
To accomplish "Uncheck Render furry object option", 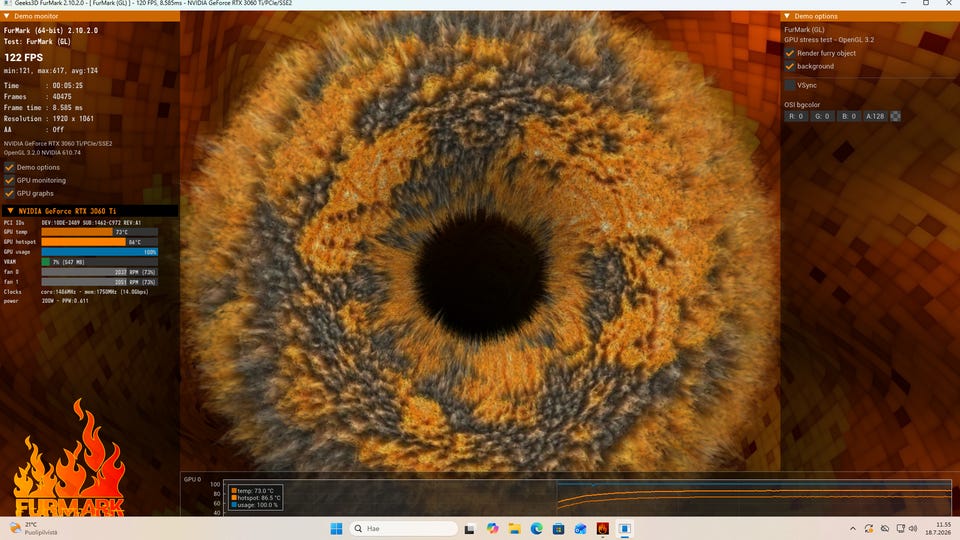I will 790,53.
